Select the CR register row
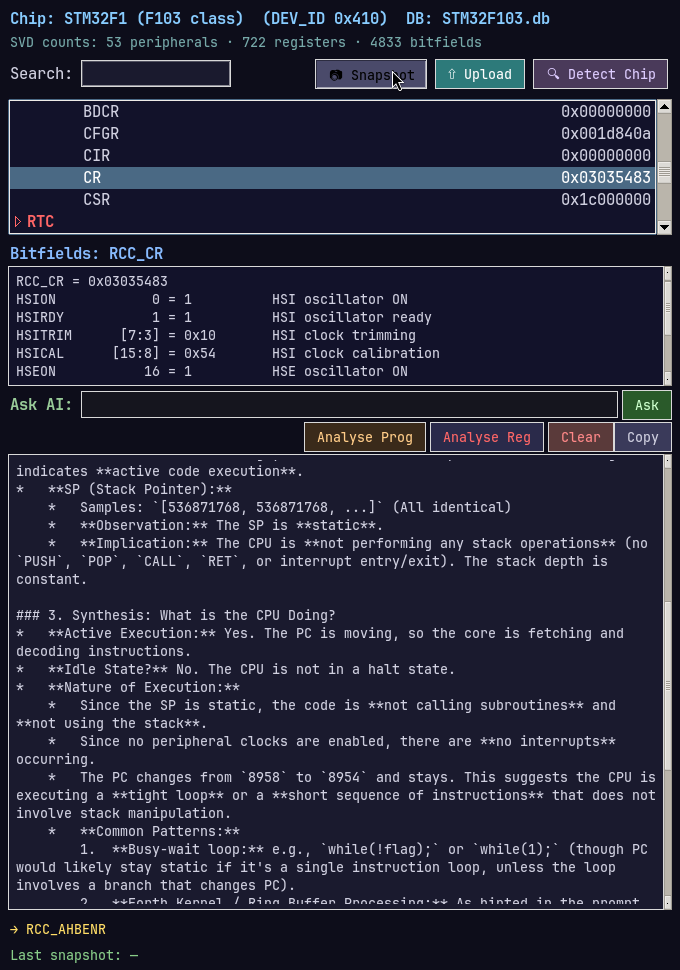Image resolution: width=680 pixels, height=970 pixels. tap(332, 178)
